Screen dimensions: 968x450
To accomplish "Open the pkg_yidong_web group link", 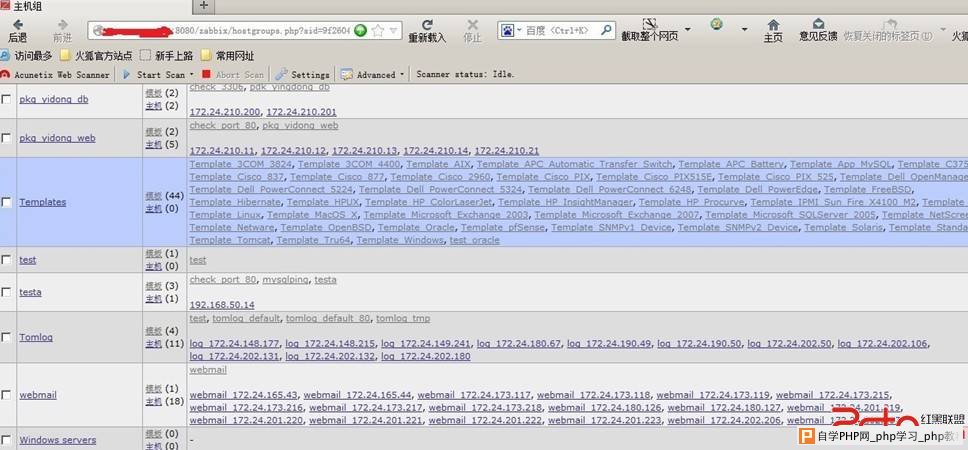I will point(57,138).
